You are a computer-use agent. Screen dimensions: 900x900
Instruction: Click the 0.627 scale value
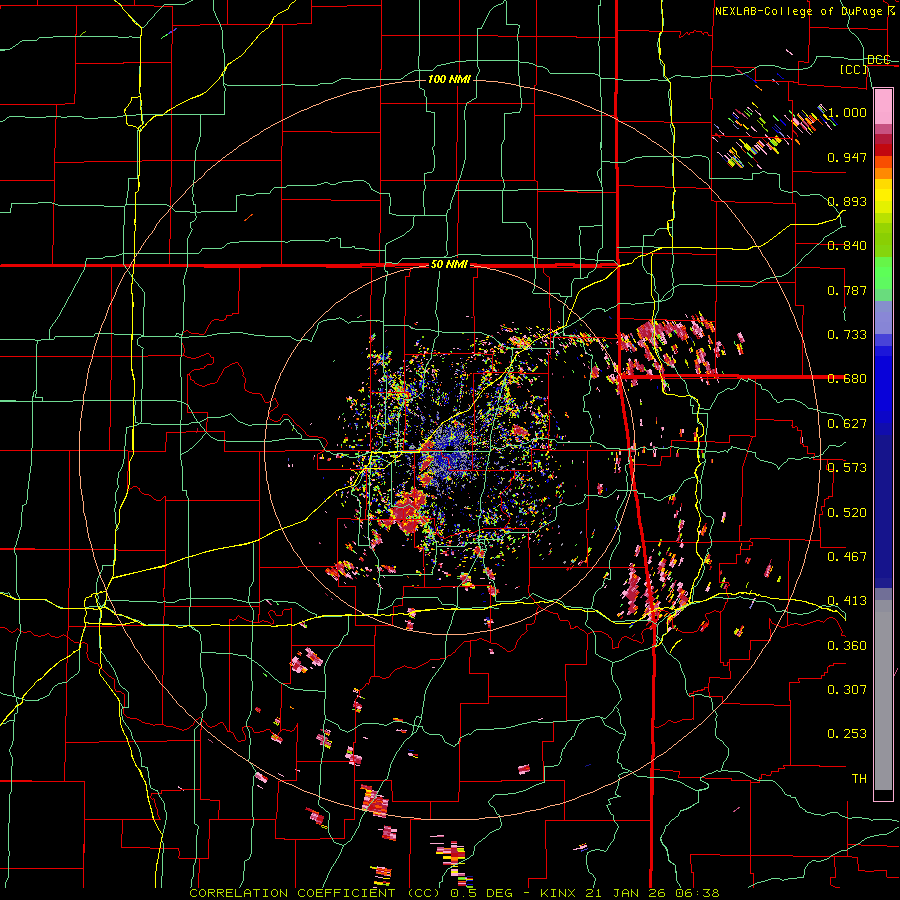coord(847,424)
